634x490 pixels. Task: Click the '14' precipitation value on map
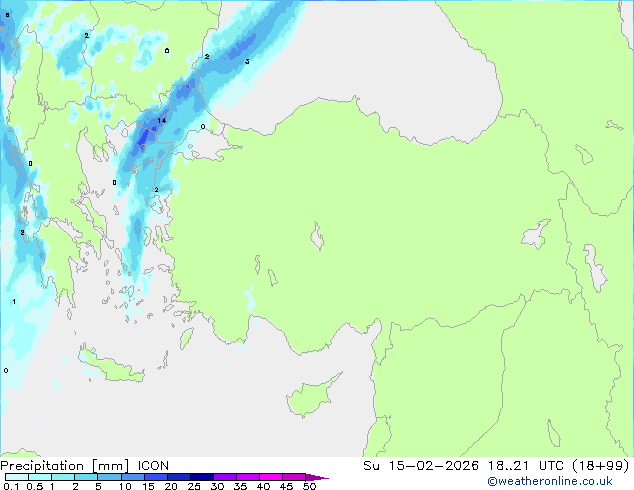tap(162, 120)
